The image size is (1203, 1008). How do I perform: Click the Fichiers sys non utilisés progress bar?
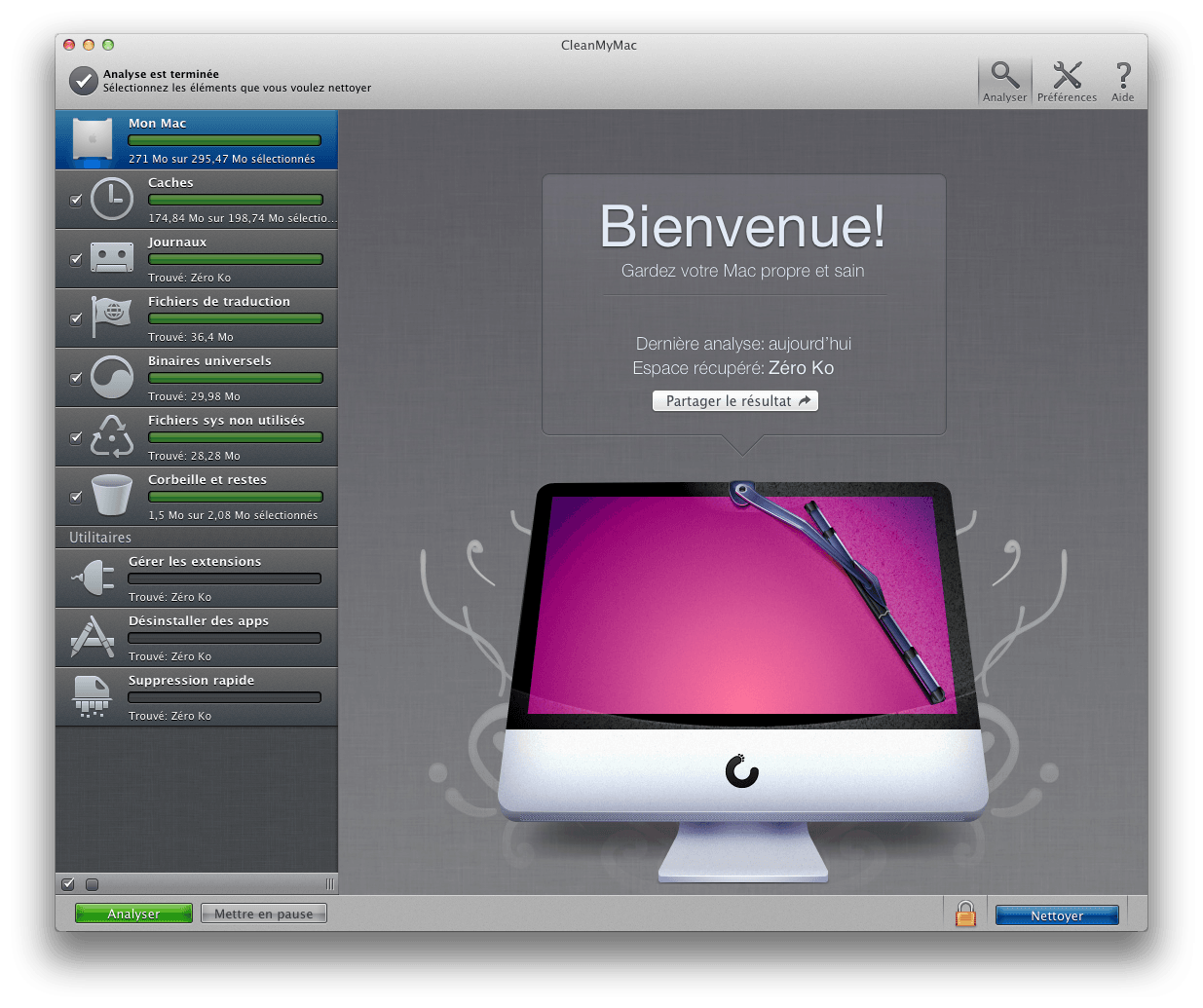click(235, 437)
